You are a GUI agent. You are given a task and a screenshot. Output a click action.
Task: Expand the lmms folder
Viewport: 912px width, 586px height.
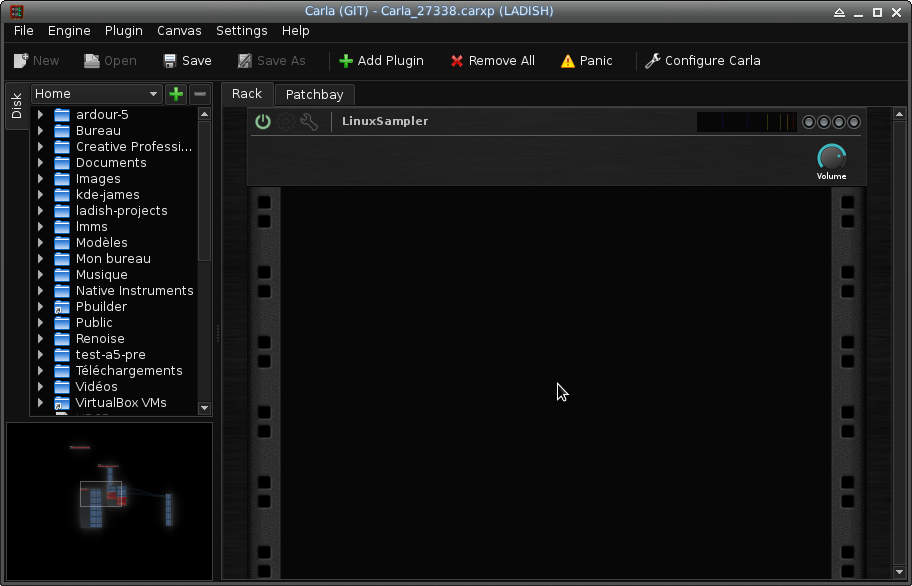click(40, 227)
